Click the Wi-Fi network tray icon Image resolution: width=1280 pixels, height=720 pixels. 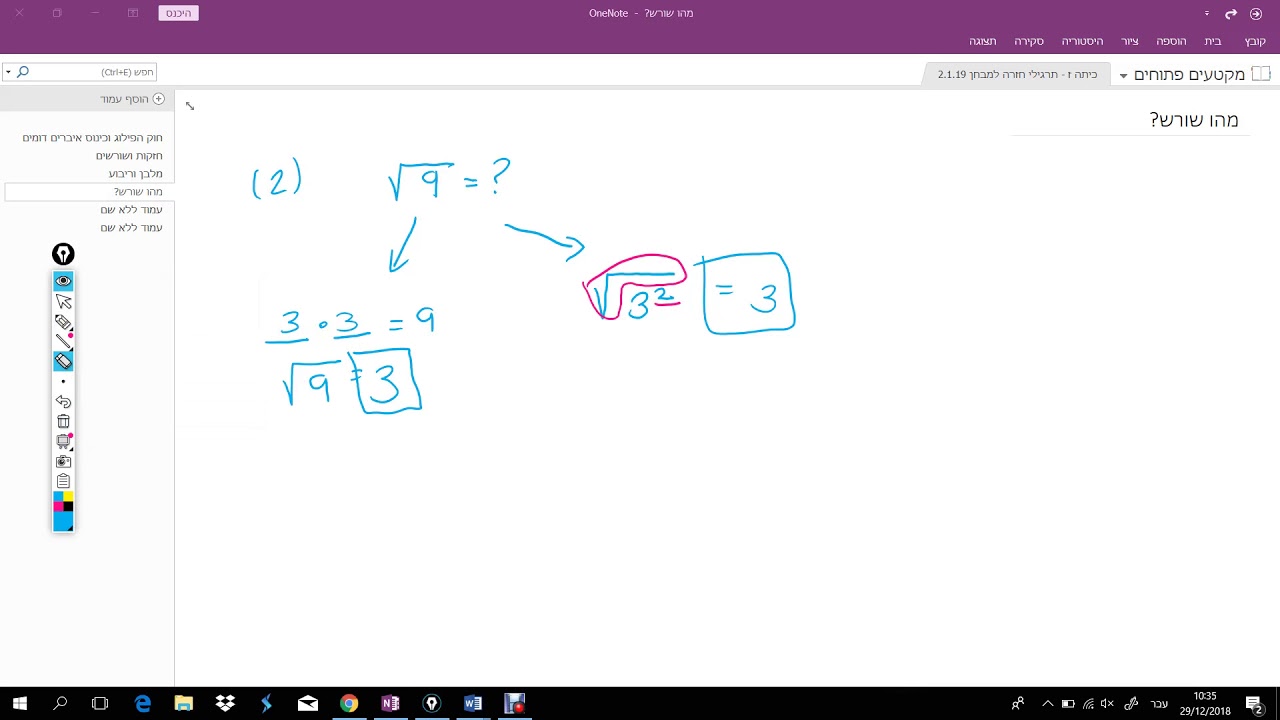[1089, 703]
